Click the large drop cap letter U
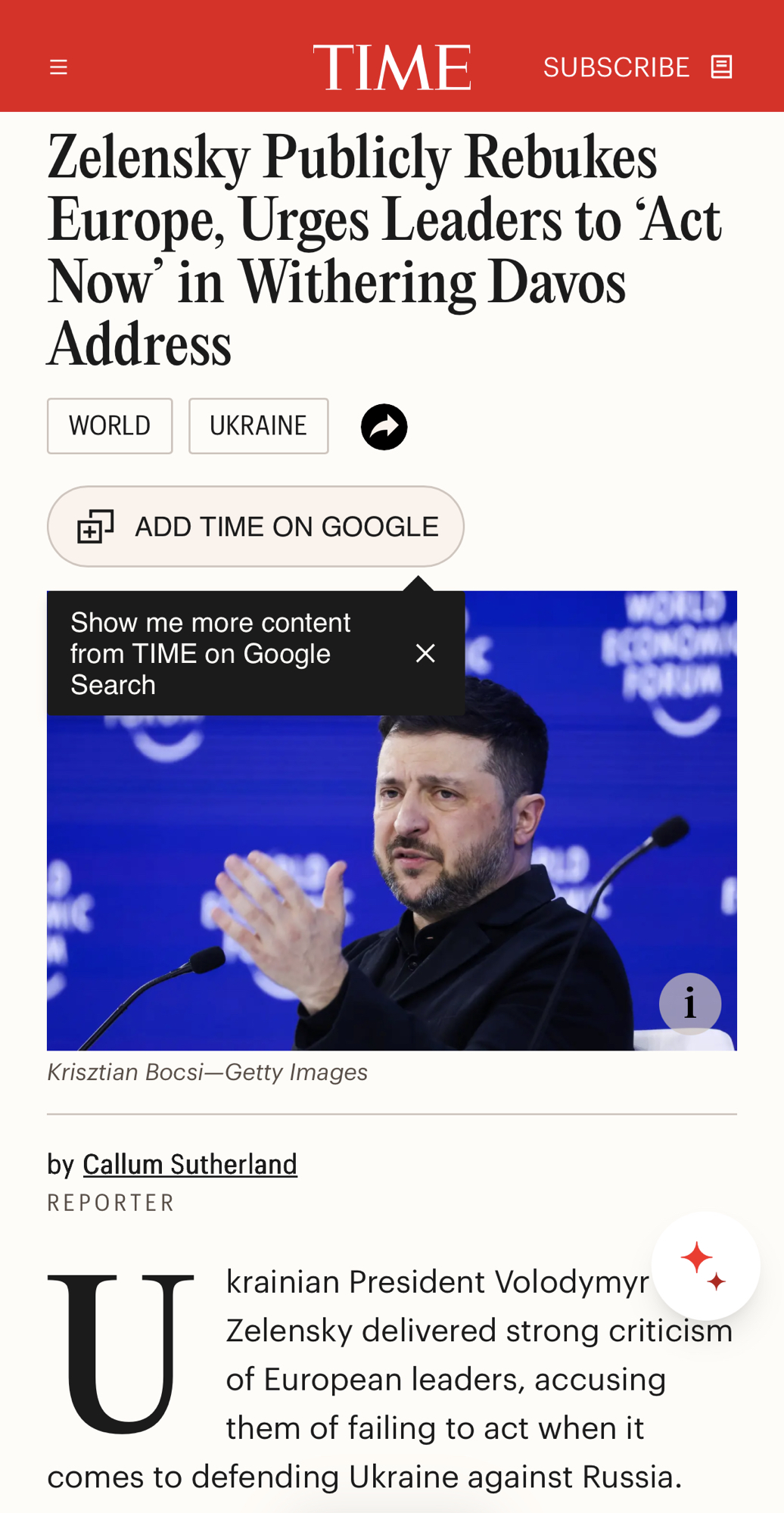The image size is (784, 1513). [121, 1353]
